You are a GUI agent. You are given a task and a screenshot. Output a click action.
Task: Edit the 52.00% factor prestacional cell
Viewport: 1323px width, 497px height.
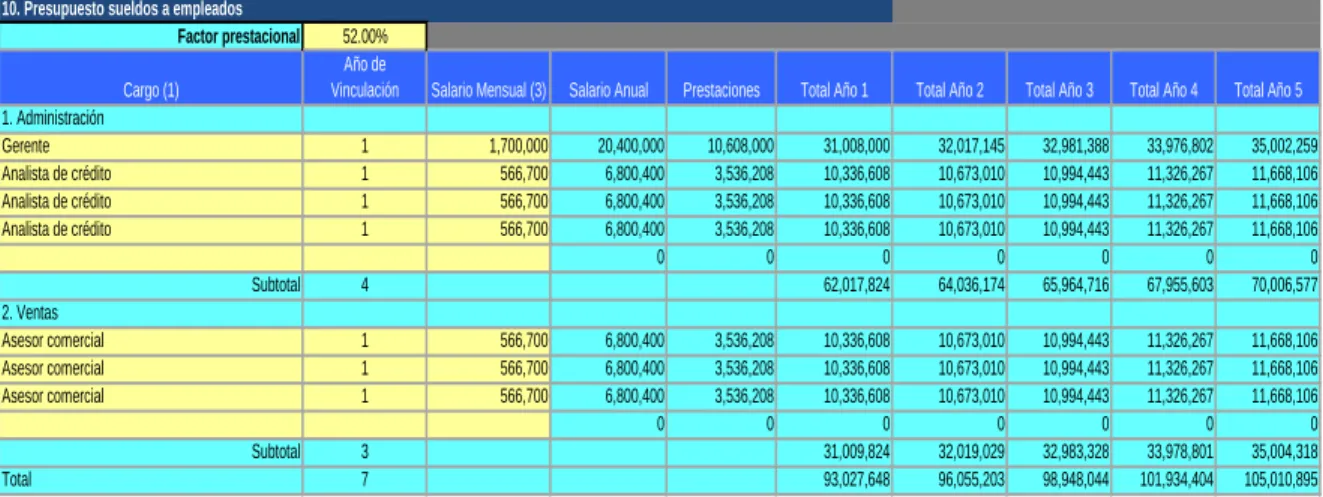tap(365, 38)
